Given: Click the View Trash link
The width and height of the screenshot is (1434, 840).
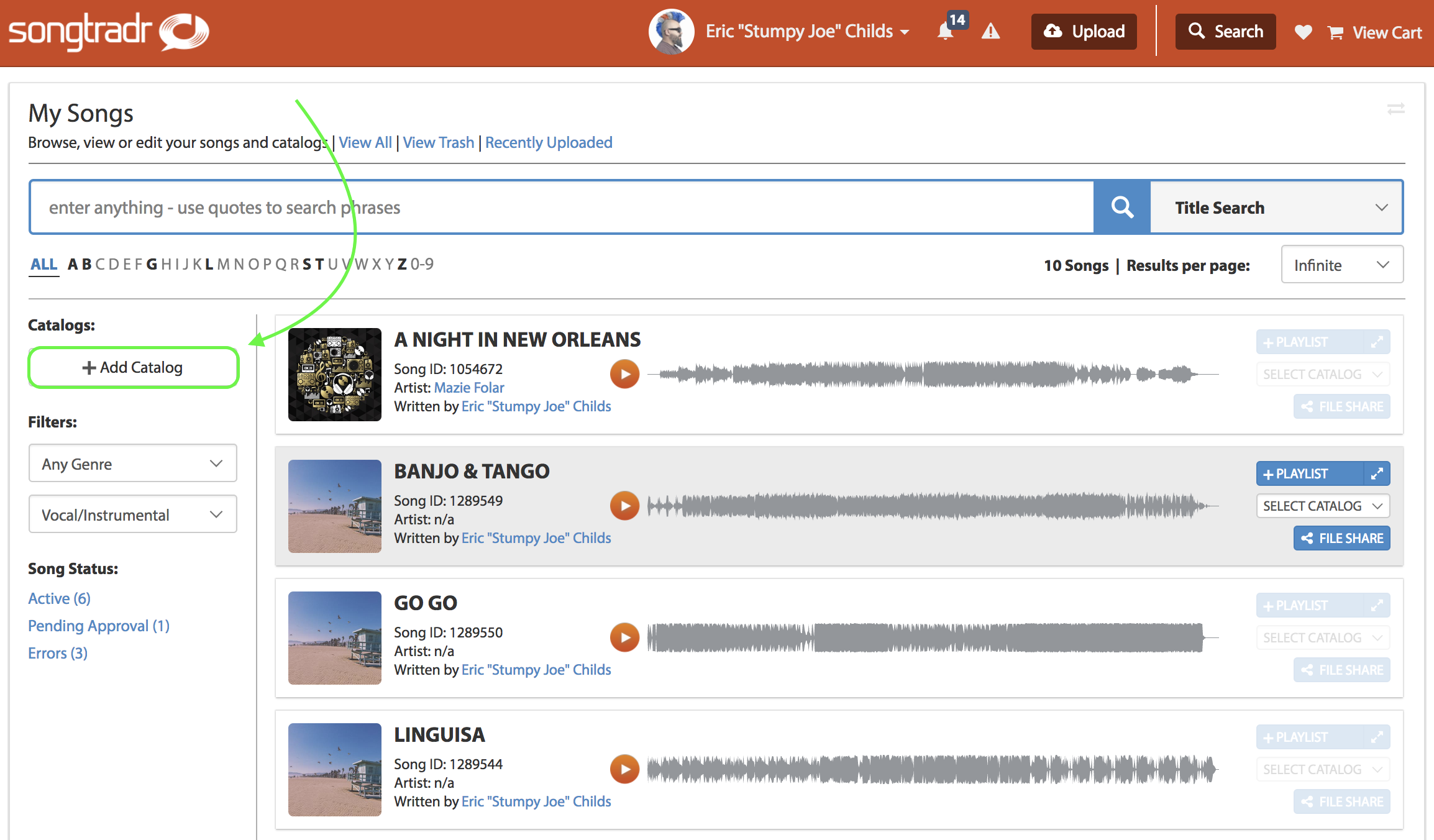Looking at the screenshot, I should (438, 142).
